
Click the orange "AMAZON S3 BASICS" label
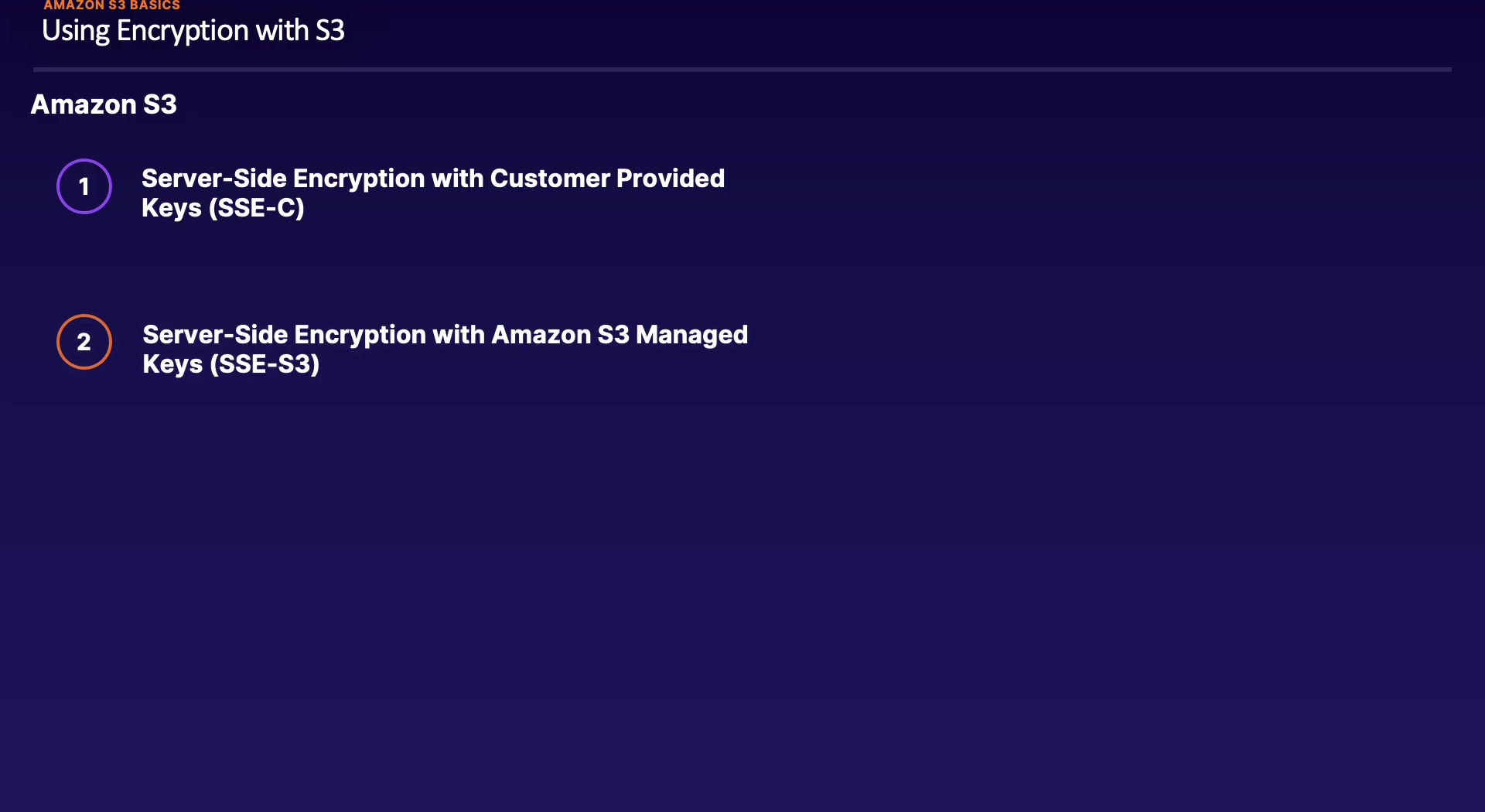[111, 5]
